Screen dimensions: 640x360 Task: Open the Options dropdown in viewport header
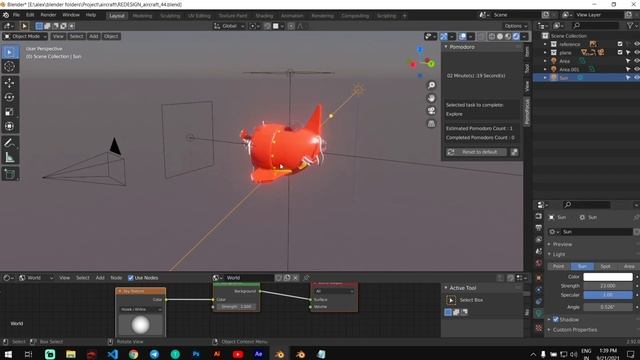[516, 26]
